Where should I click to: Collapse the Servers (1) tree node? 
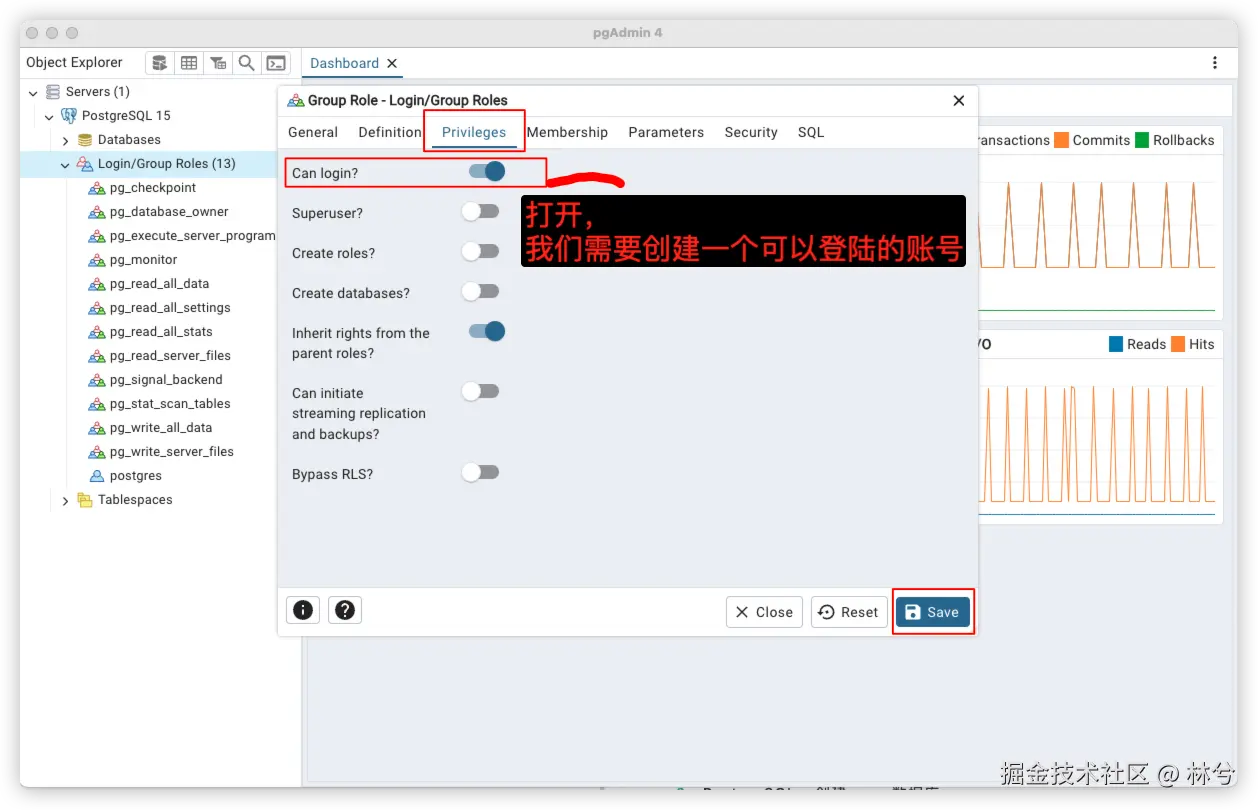[33, 92]
